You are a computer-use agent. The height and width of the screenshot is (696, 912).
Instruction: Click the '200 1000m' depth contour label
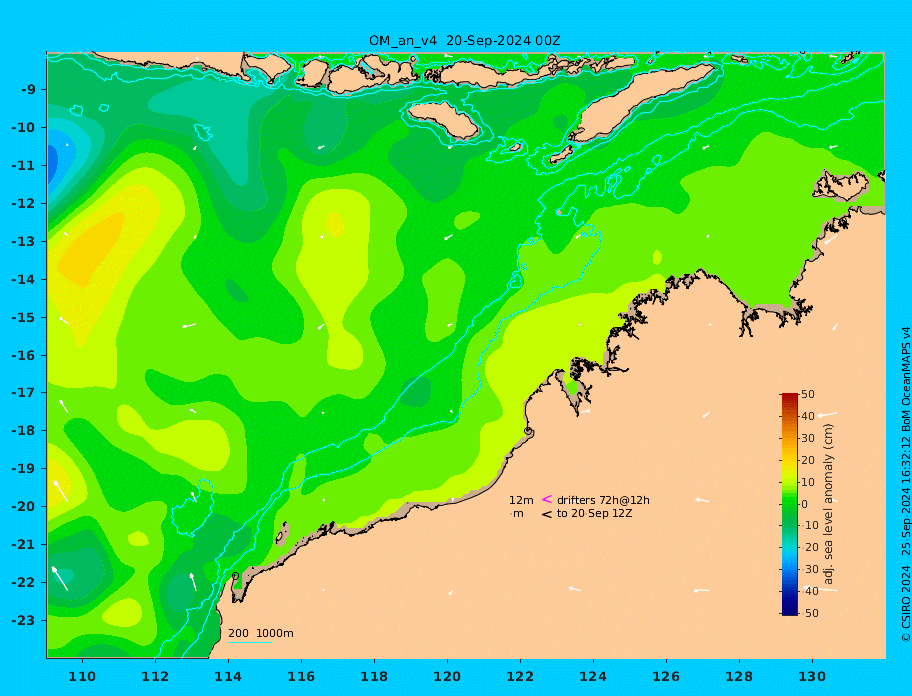(x=261, y=633)
